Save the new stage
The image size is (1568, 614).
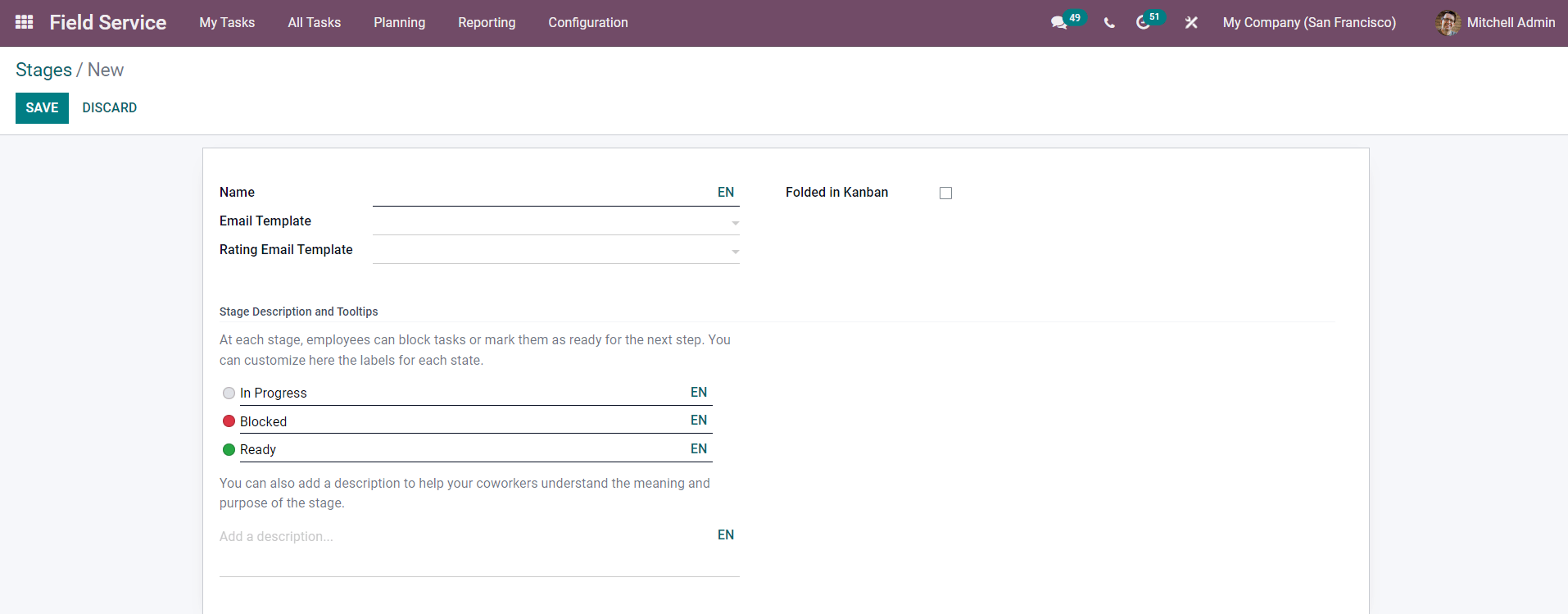pyautogui.click(x=42, y=108)
